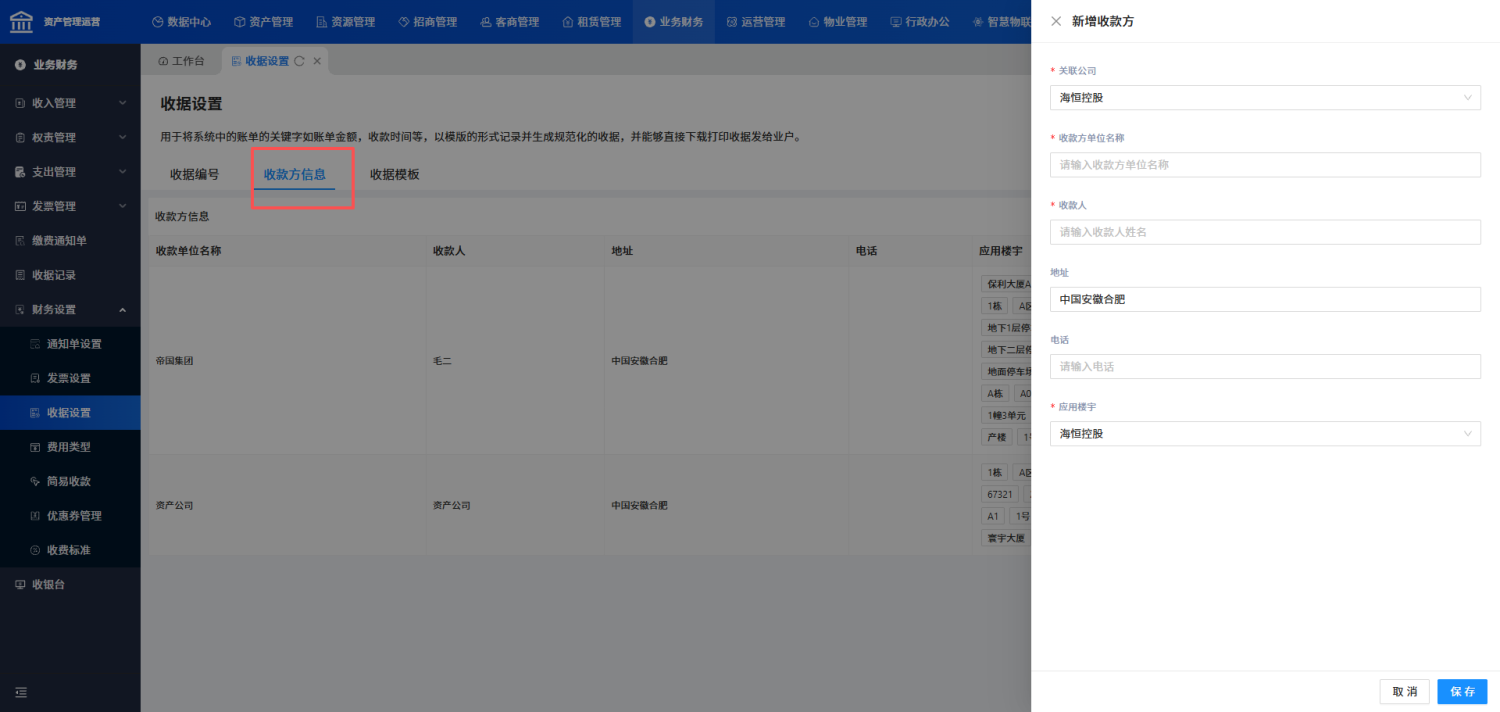Click the 应用楼宇 column header
Screen dimensions: 1500x712
[1000, 251]
